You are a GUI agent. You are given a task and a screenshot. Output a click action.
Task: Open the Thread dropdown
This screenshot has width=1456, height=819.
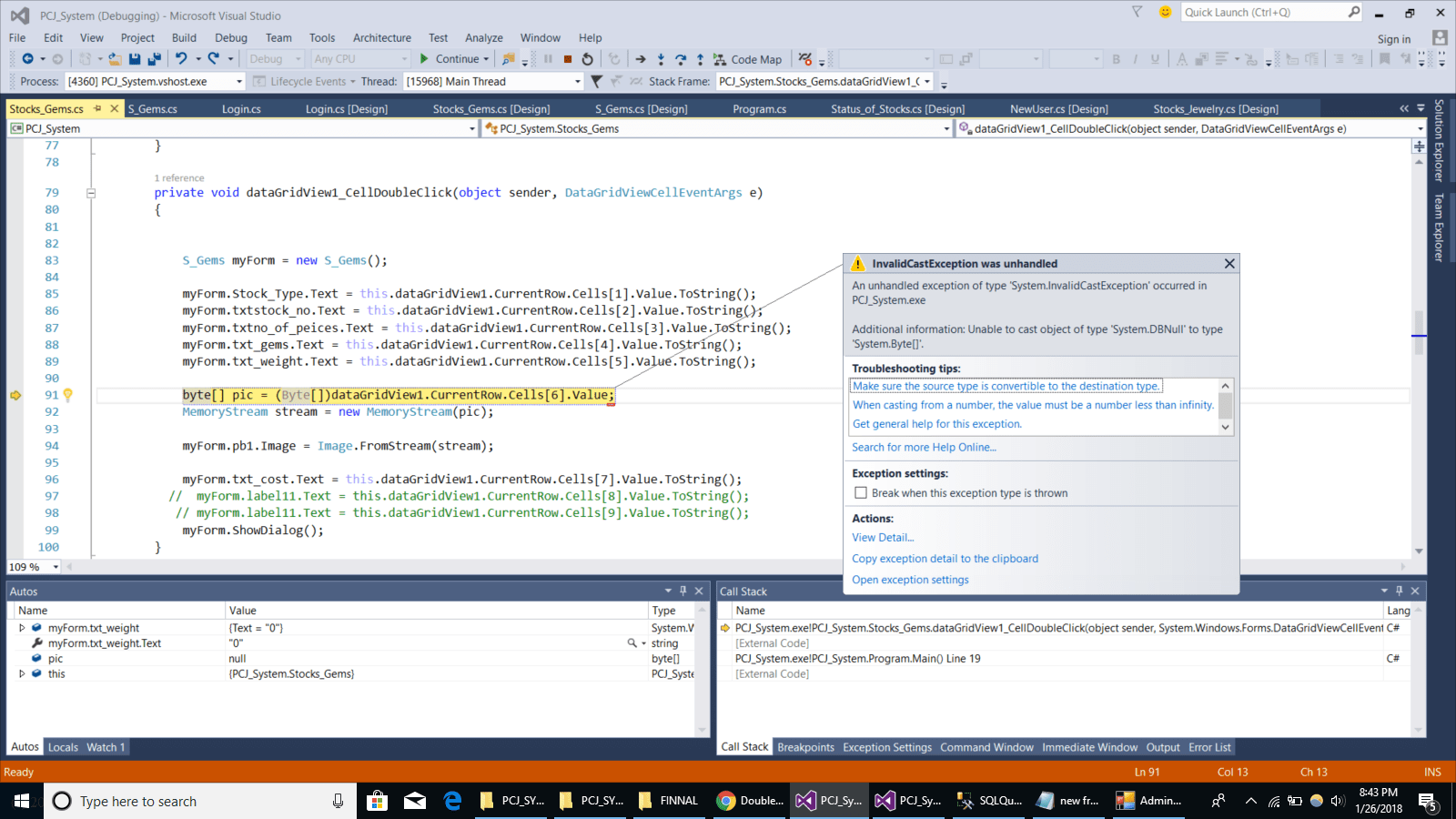click(x=577, y=82)
